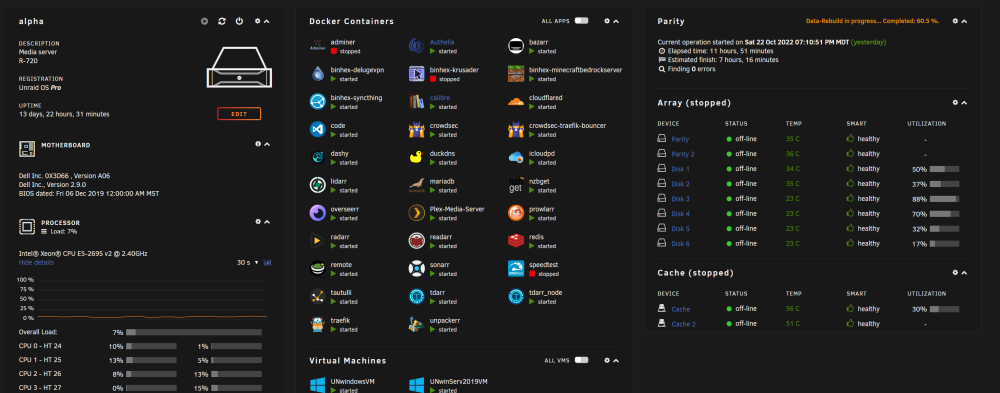Open the Authelia container icon
Screen dimensions: 1000x393
(416, 46)
